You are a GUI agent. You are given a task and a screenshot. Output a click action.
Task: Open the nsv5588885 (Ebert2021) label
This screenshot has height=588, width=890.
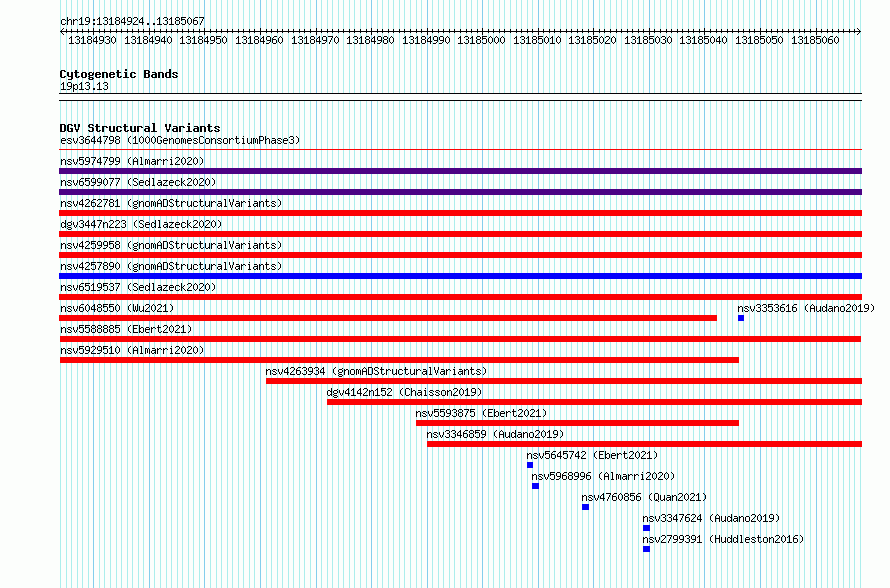126,329
